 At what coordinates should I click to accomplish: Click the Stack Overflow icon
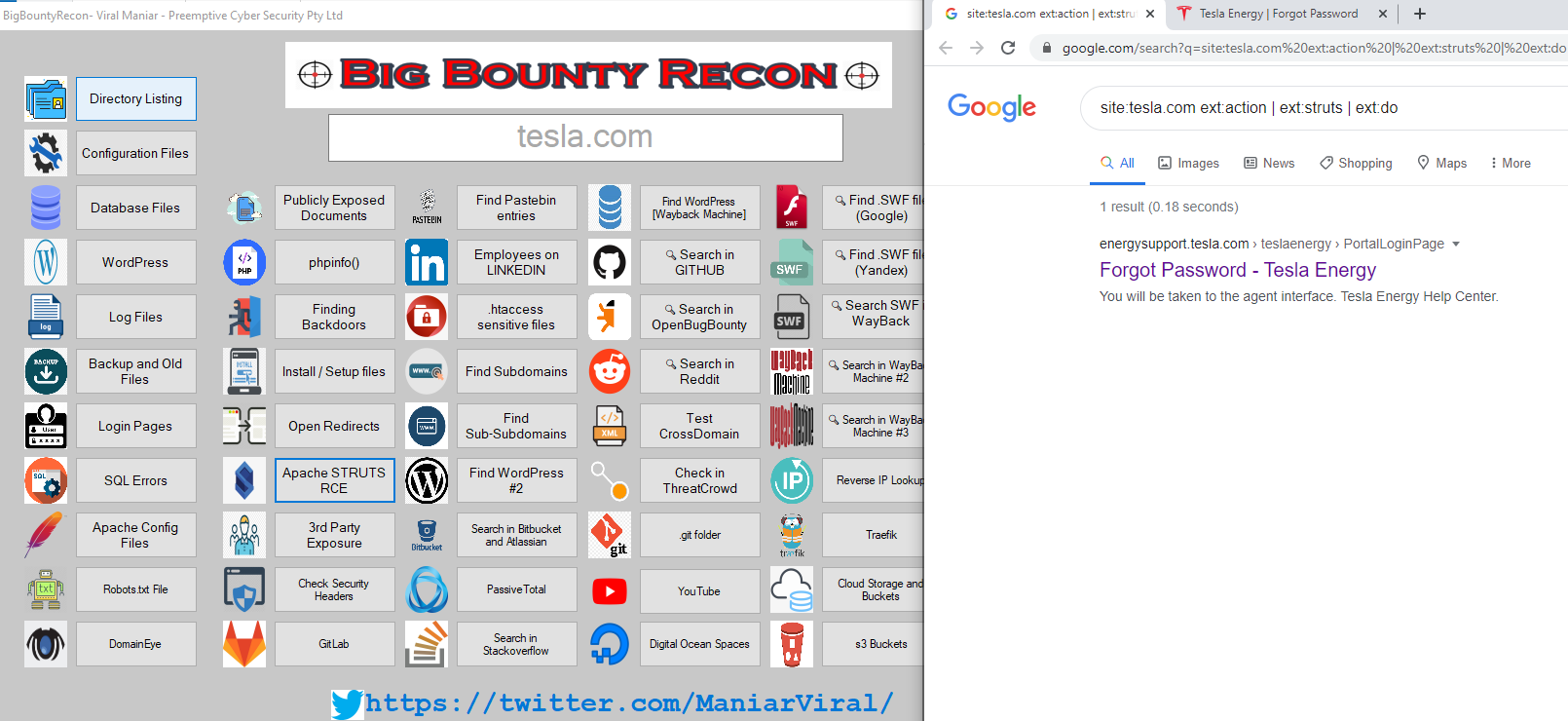tap(427, 644)
